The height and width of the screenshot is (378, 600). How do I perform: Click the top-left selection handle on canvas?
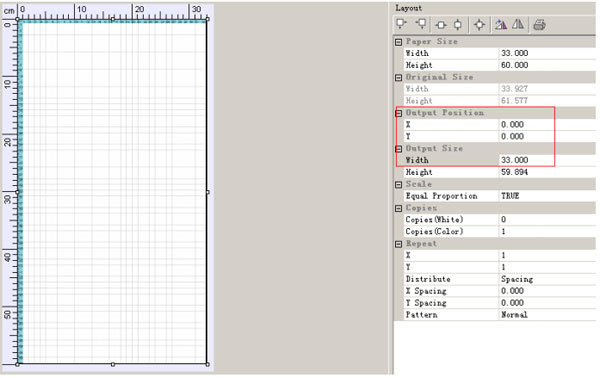pos(18,19)
